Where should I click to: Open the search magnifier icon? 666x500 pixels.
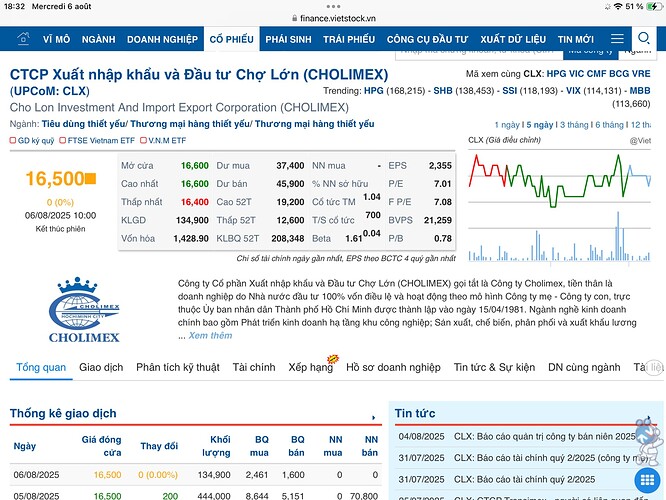tap(644, 38)
